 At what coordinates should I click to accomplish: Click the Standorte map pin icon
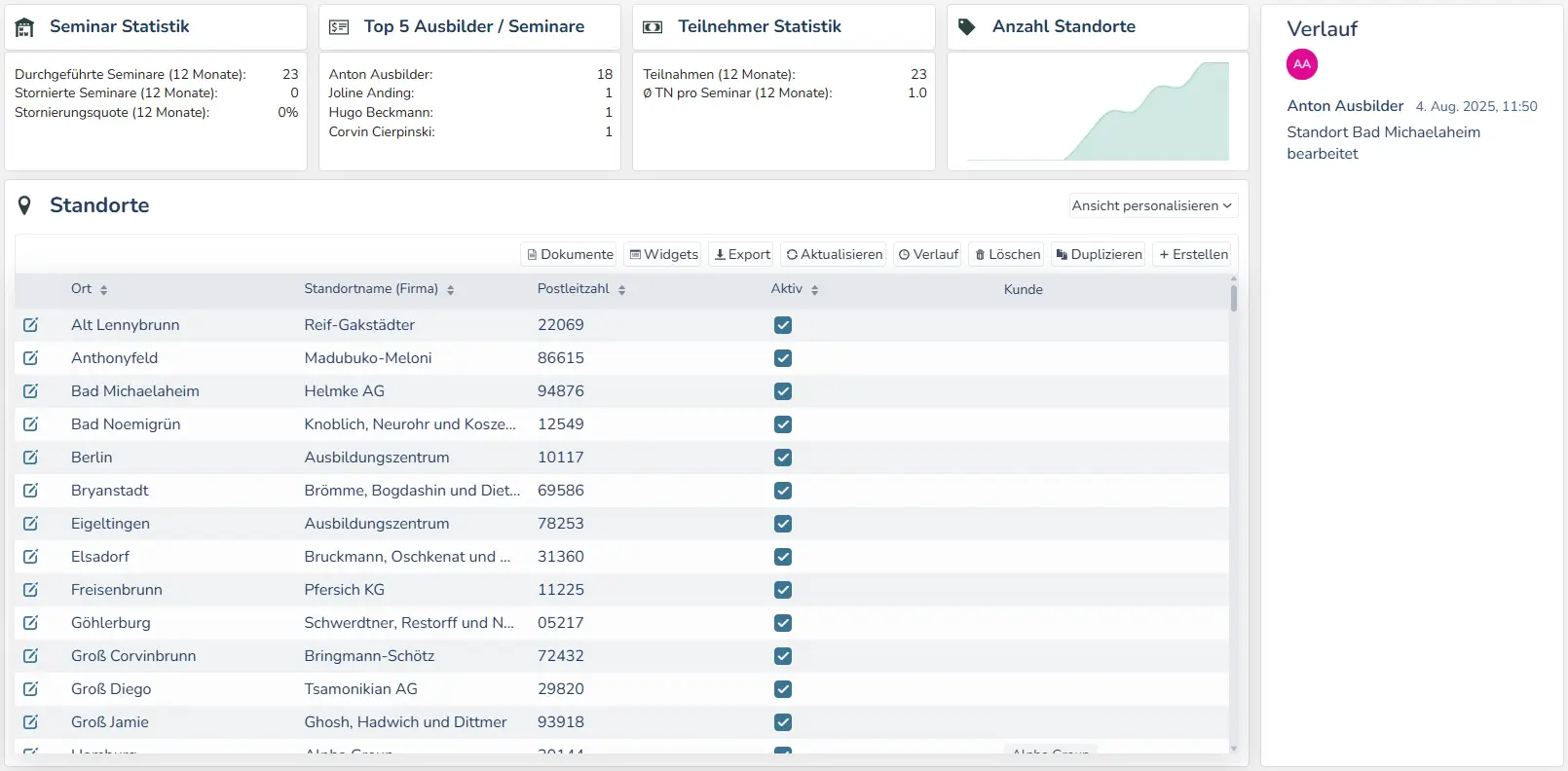tap(25, 205)
